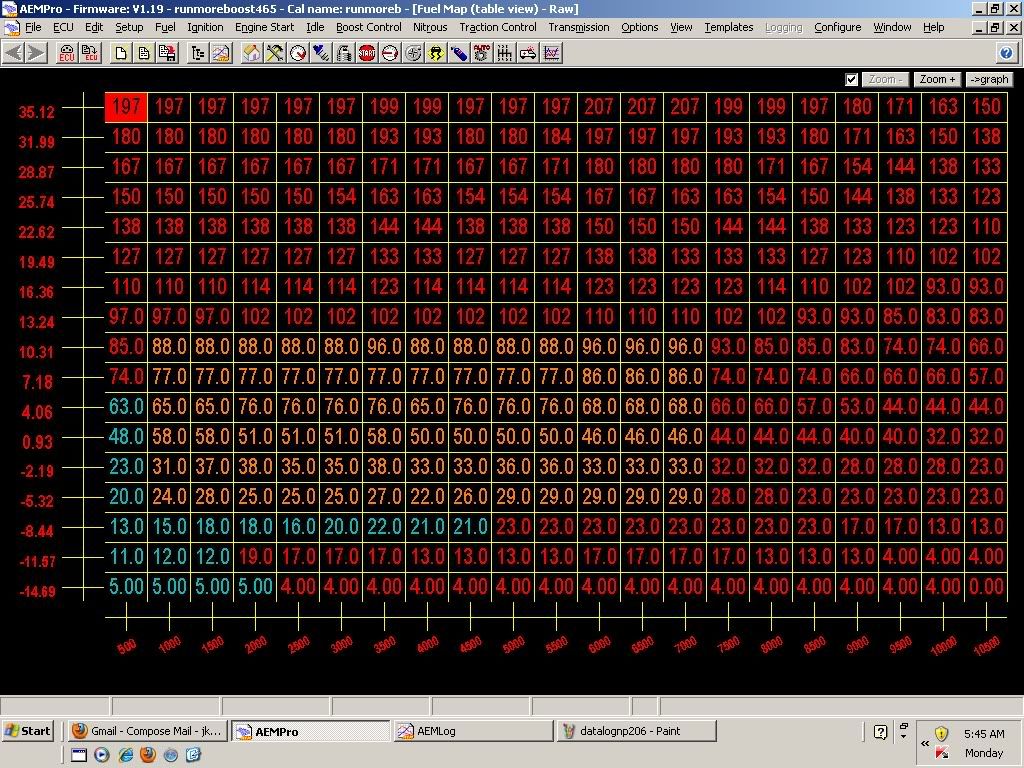Switch to the AEMLog taskbar window
The height and width of the screenshot is (768, 1024).
[473, 731]
